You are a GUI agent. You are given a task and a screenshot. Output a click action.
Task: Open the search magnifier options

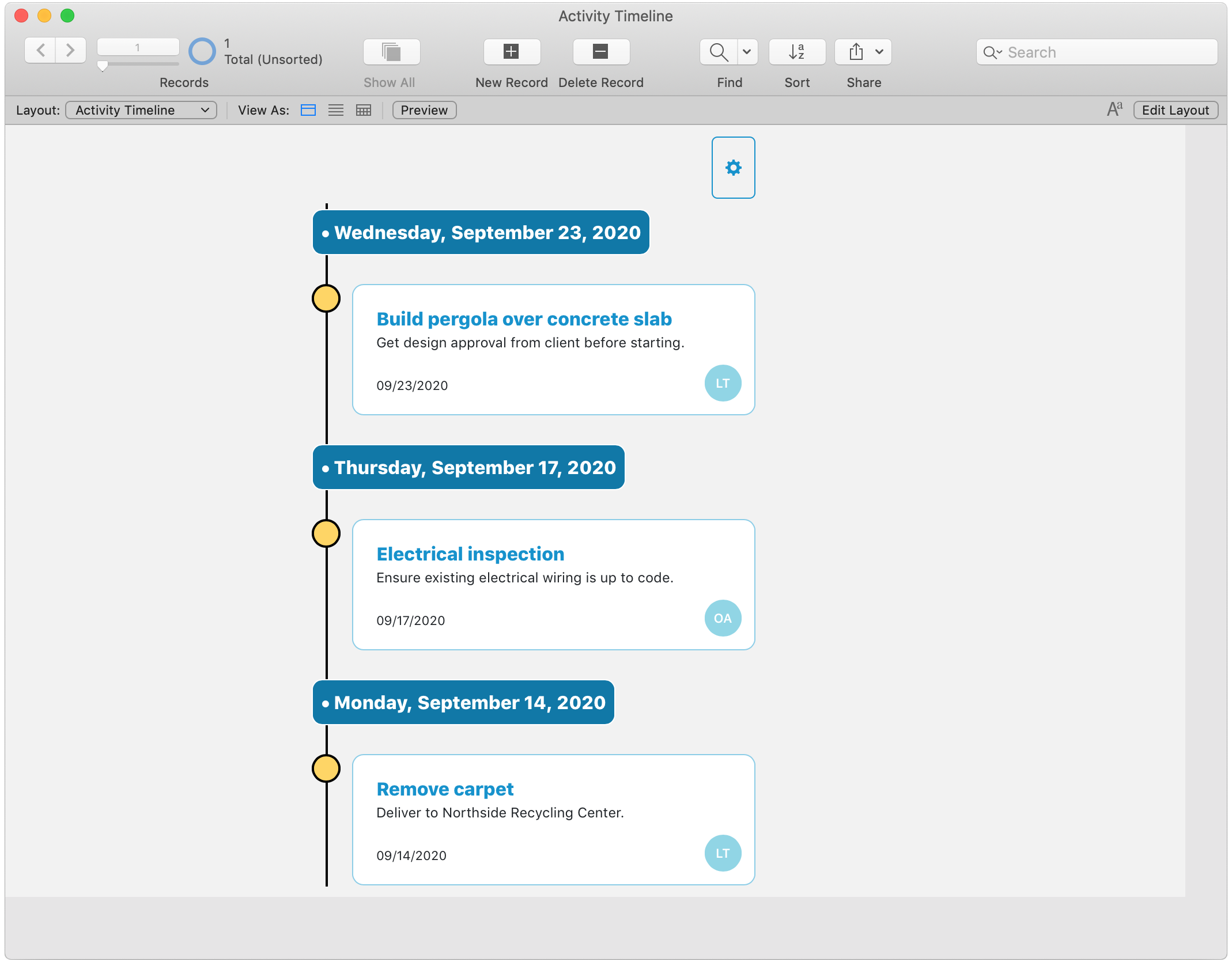tap(992, 52)
